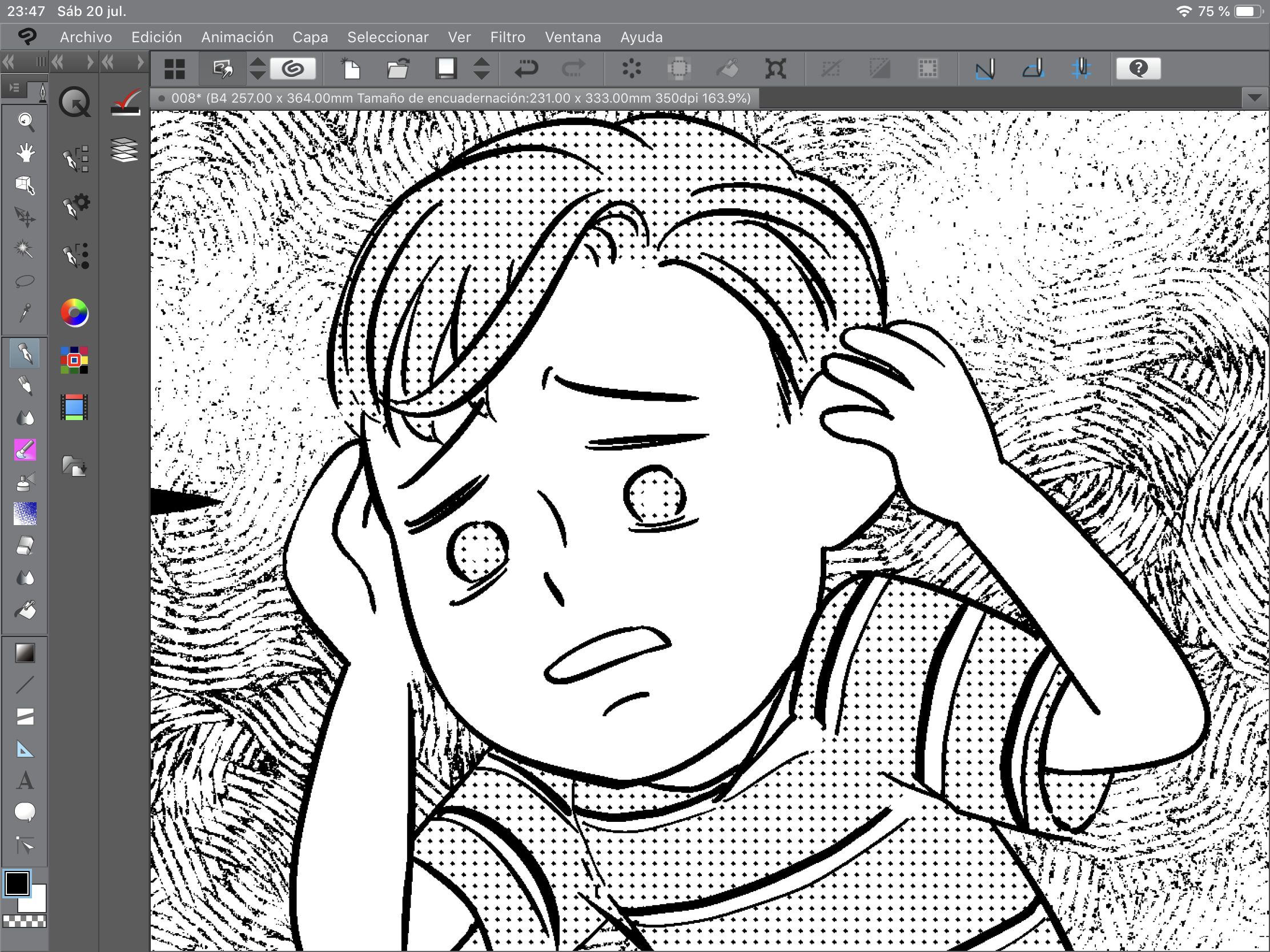
Task: Redo the last action
Action: pos(573,69)
